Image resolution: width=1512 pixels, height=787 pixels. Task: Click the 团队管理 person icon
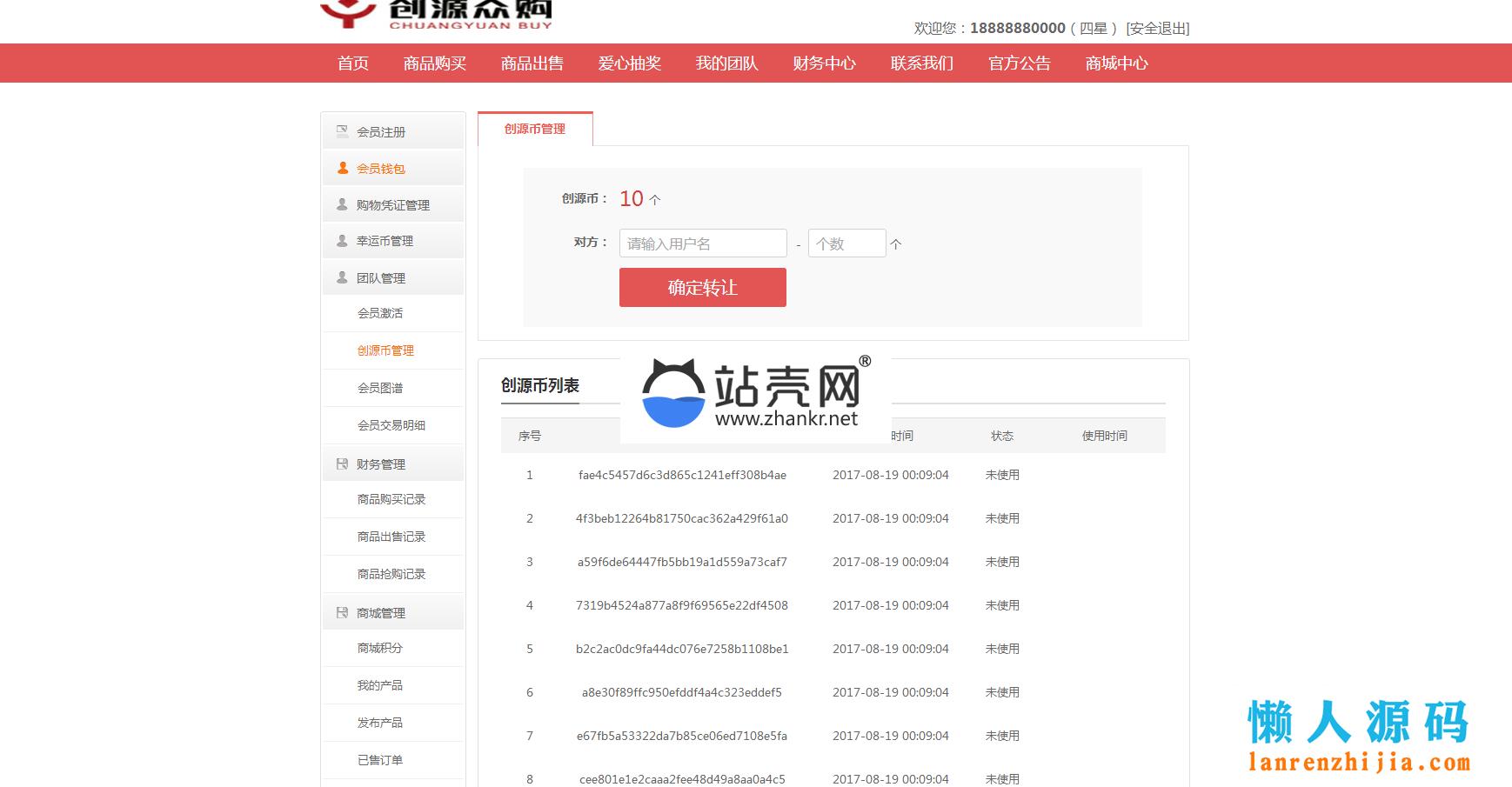pyautogui.click(x=342, y=277)
